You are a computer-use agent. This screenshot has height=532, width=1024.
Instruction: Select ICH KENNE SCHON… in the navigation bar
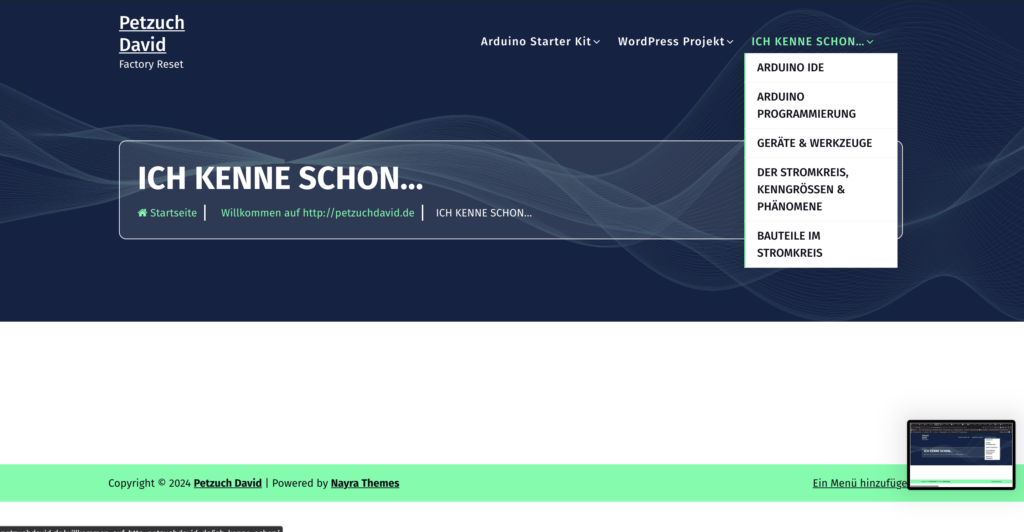tap(807, 42)
